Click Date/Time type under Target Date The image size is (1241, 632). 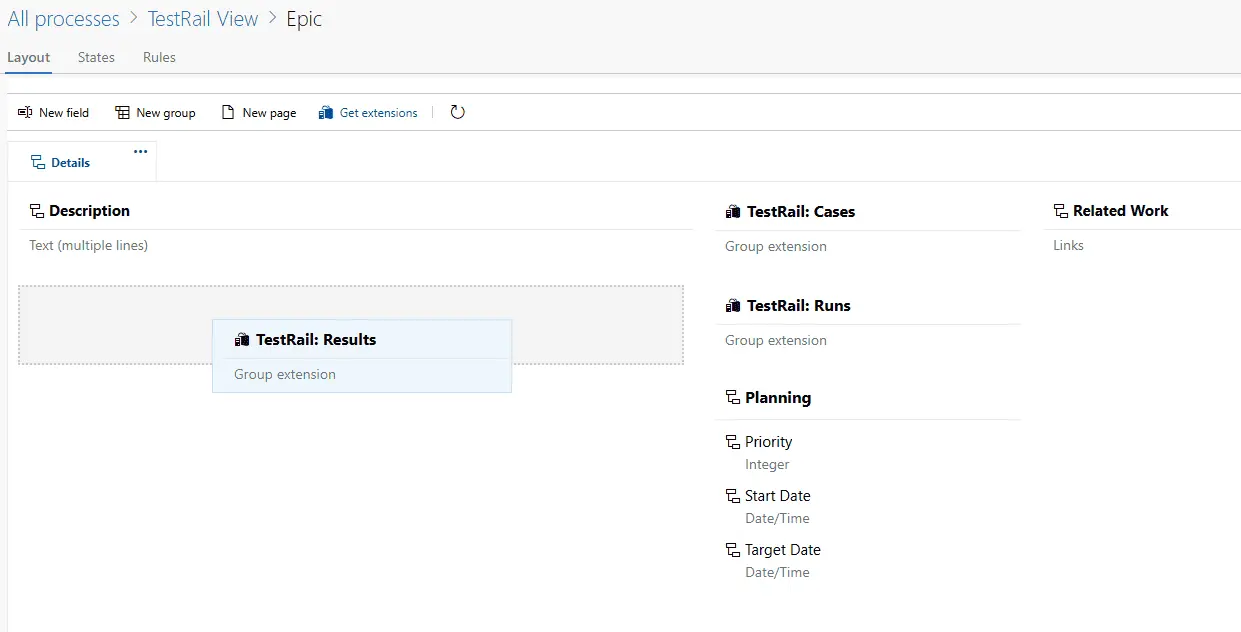[777, 572]
